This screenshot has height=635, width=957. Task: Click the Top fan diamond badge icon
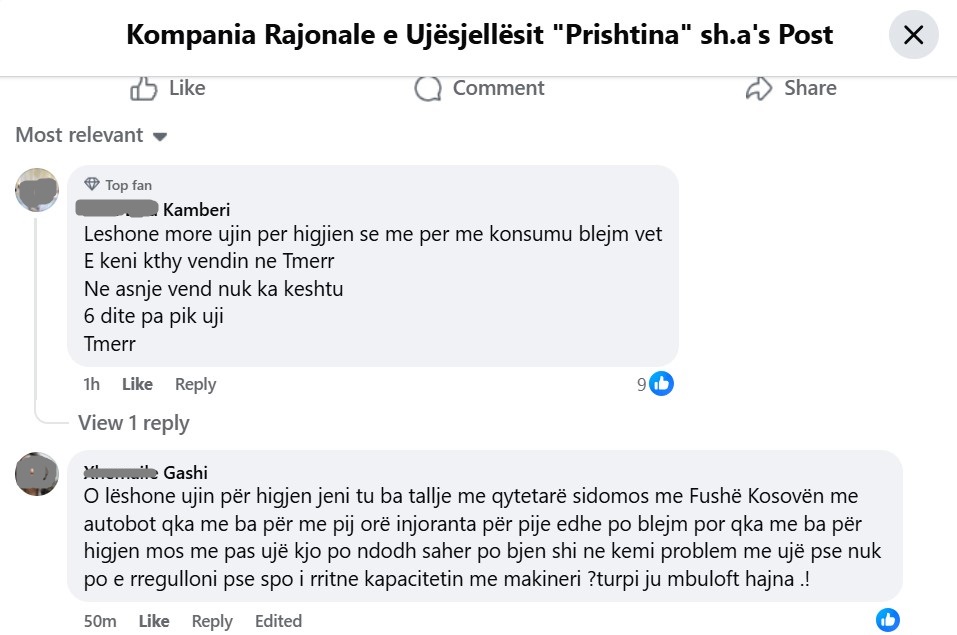point(92,185)
